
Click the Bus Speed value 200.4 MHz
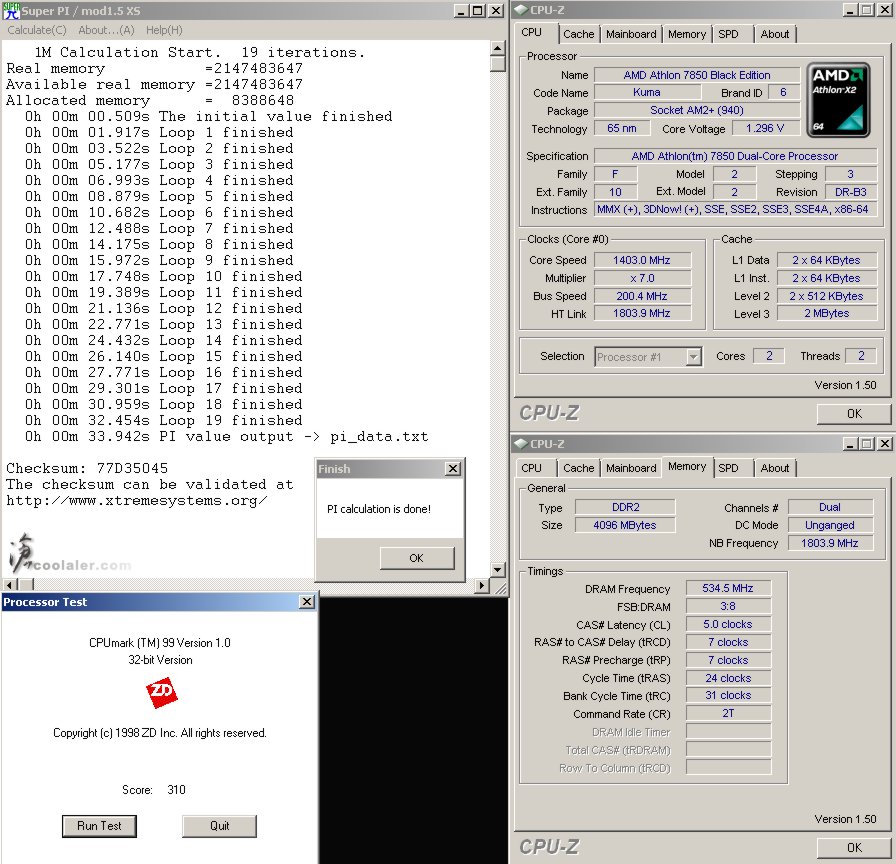point(642,296)
